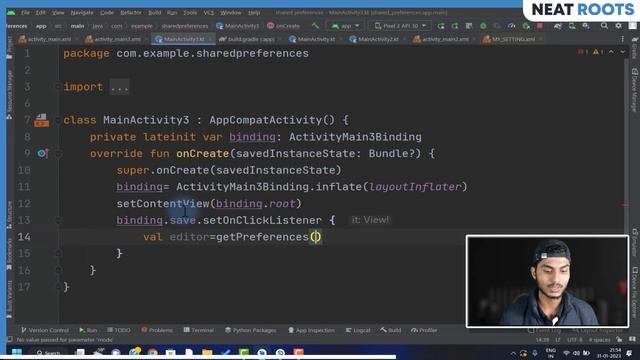The height and width of the screenshot is (360, 640).
Task: Open the Pixel 2 API 30 device dropdown
Action: point(400,26)
